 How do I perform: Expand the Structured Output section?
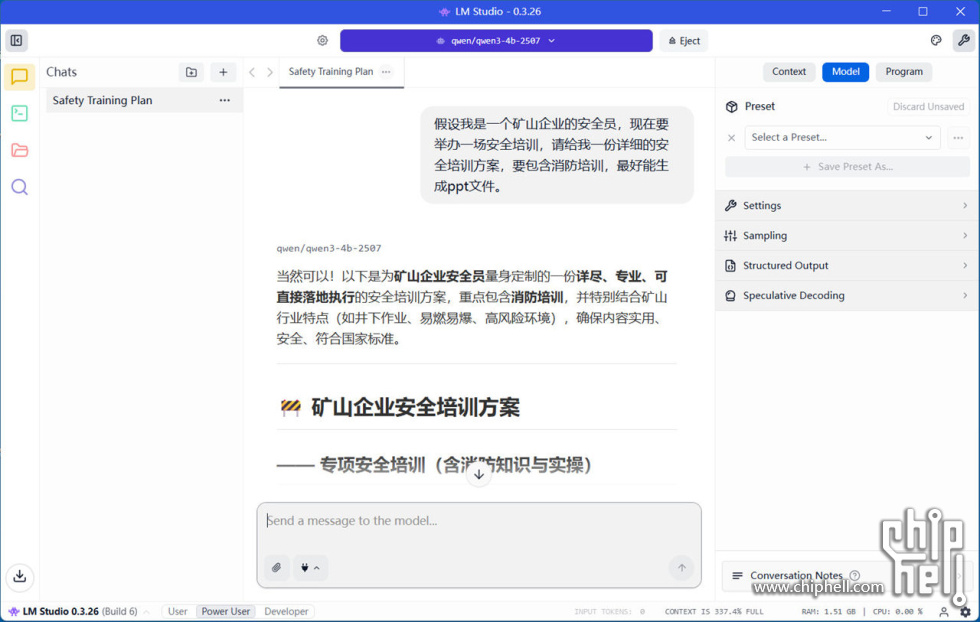pyautogui.click(x=847, y=266)
